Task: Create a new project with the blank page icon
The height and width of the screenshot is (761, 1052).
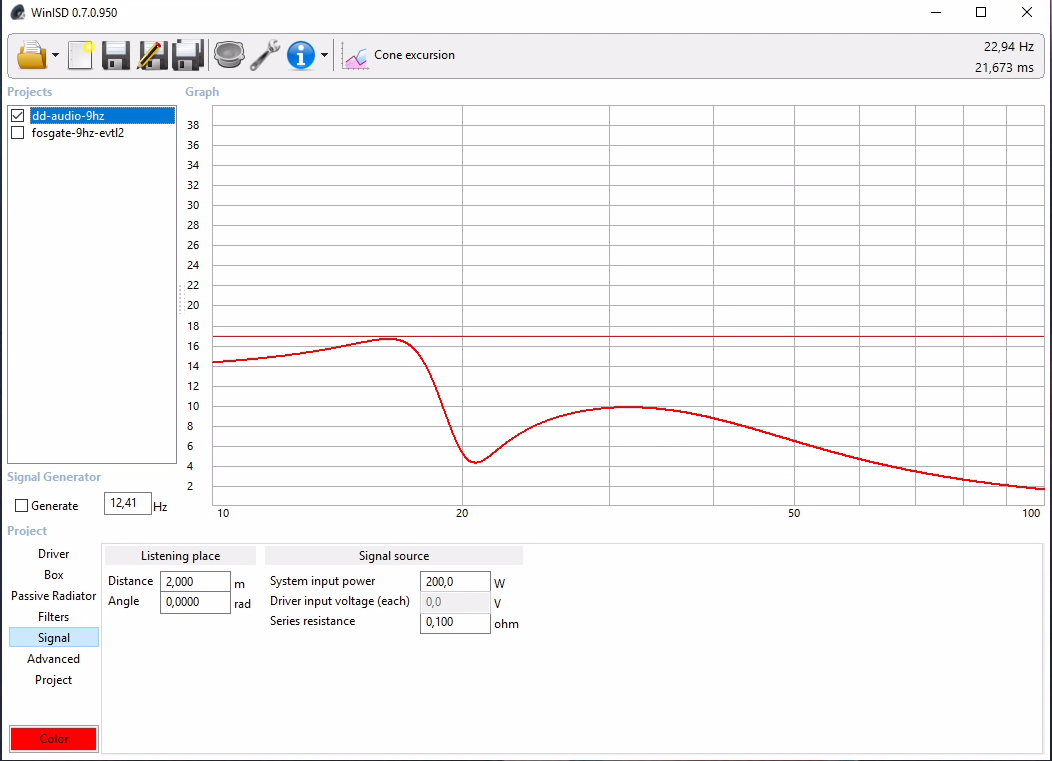Action: click(x=81, y=55)
